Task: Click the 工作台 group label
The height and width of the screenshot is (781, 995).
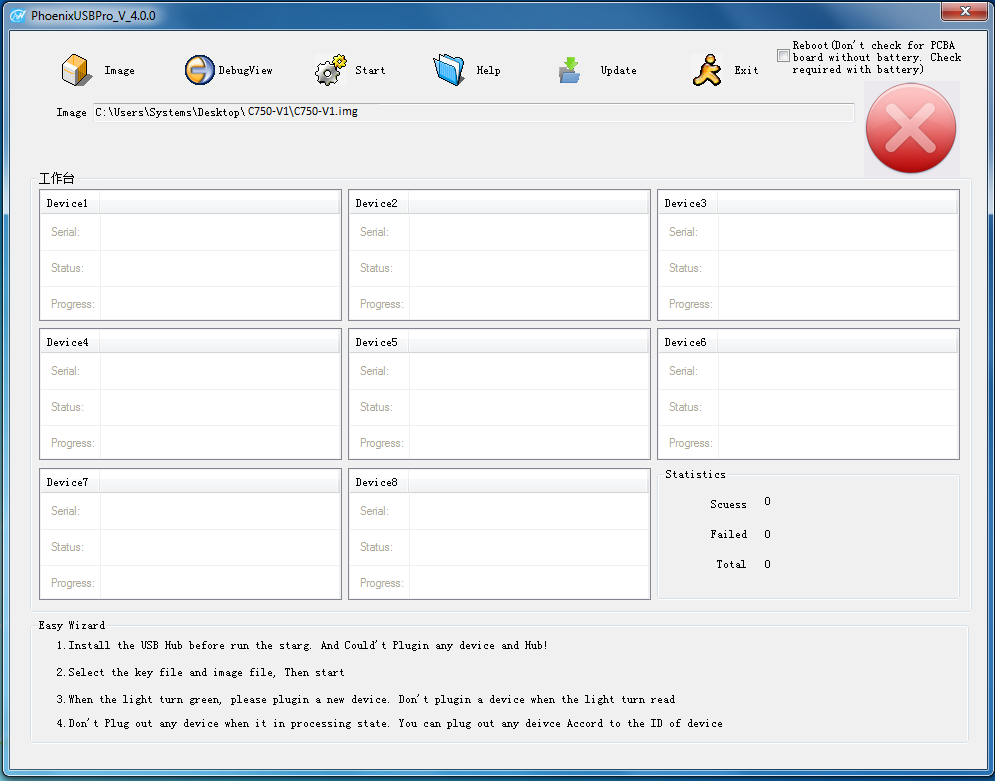Action: pos(56,178)
